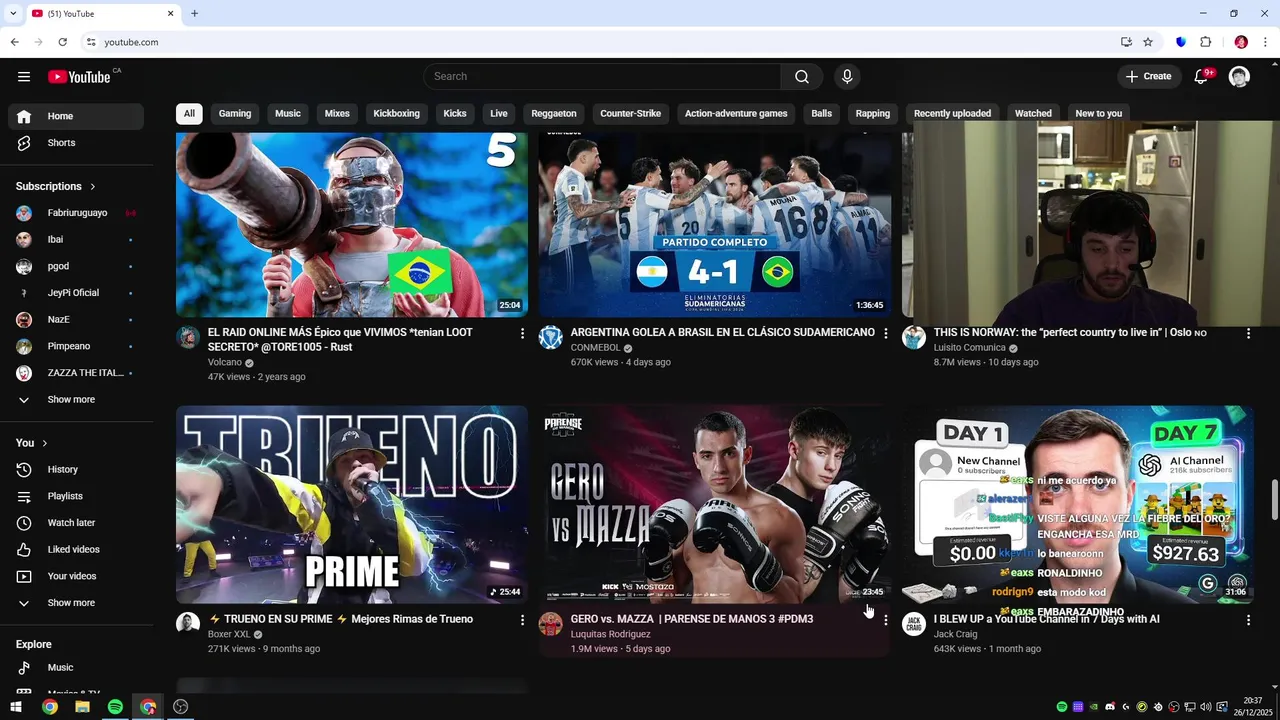This screenshot has height=720, width=1280.
Task: Open options for I BLEW UP video
Action: (x=1248, y=620)
